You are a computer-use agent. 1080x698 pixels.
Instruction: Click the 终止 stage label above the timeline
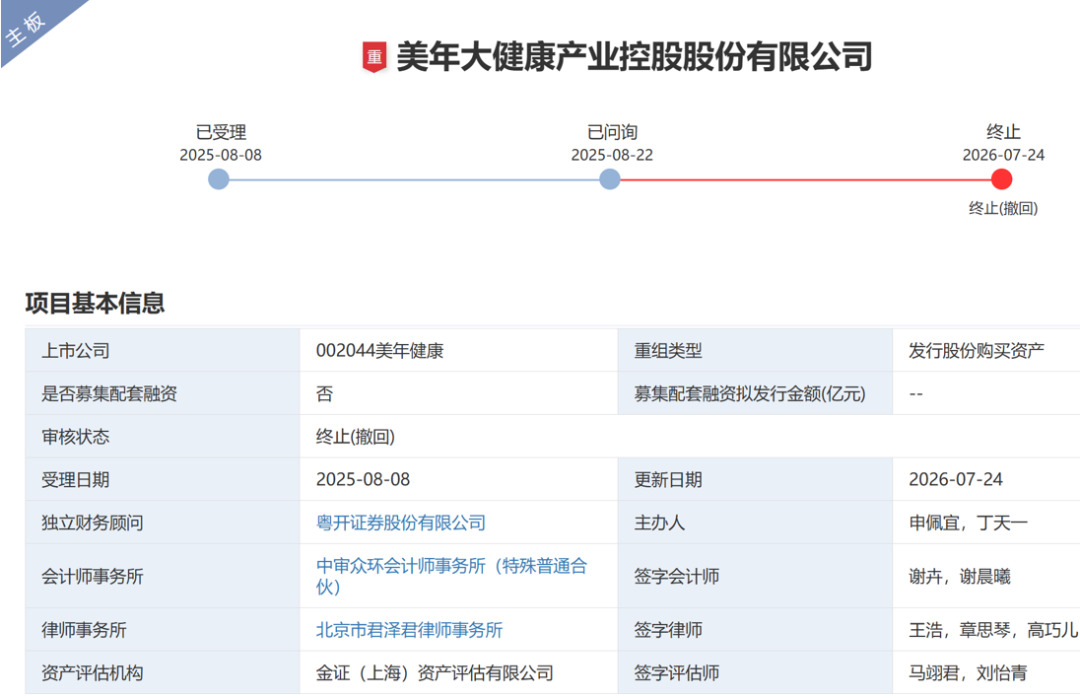(x=1003, y=132)
